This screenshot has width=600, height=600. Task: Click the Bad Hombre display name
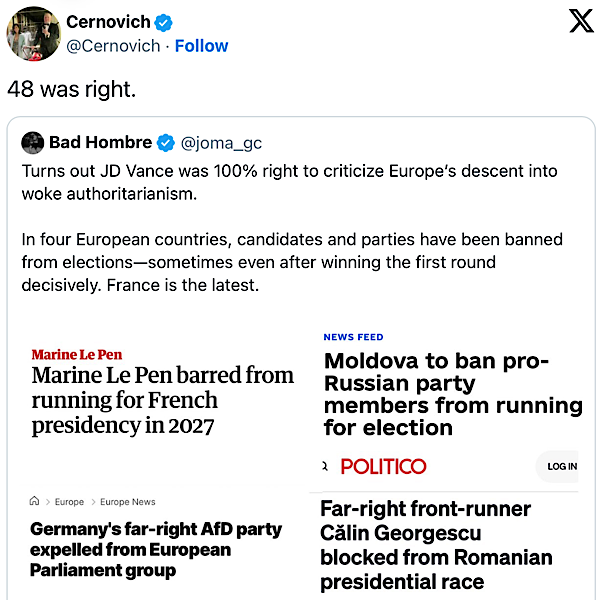tap(100, 142)
